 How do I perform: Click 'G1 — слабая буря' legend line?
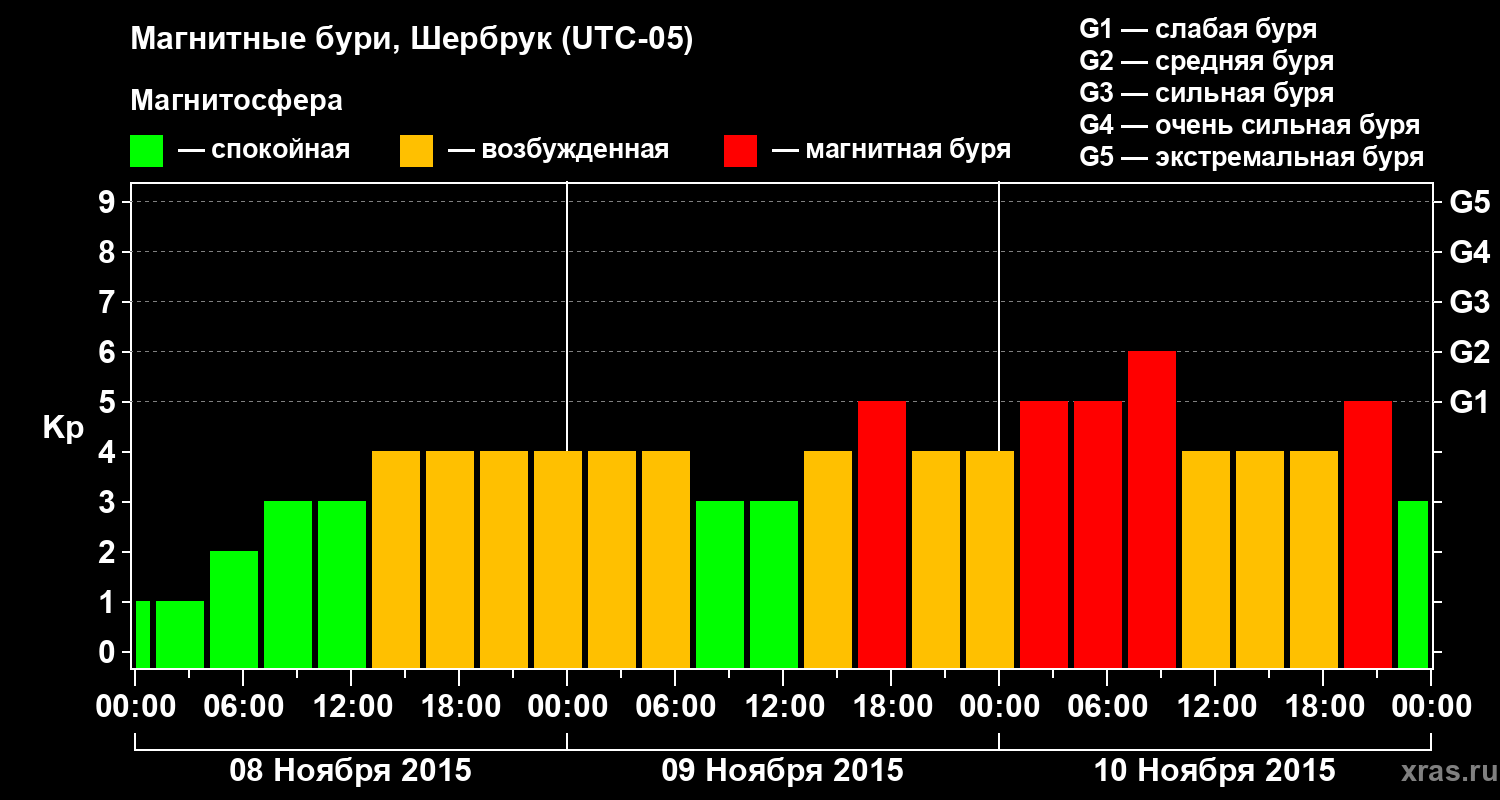(x=1198, y=29)
